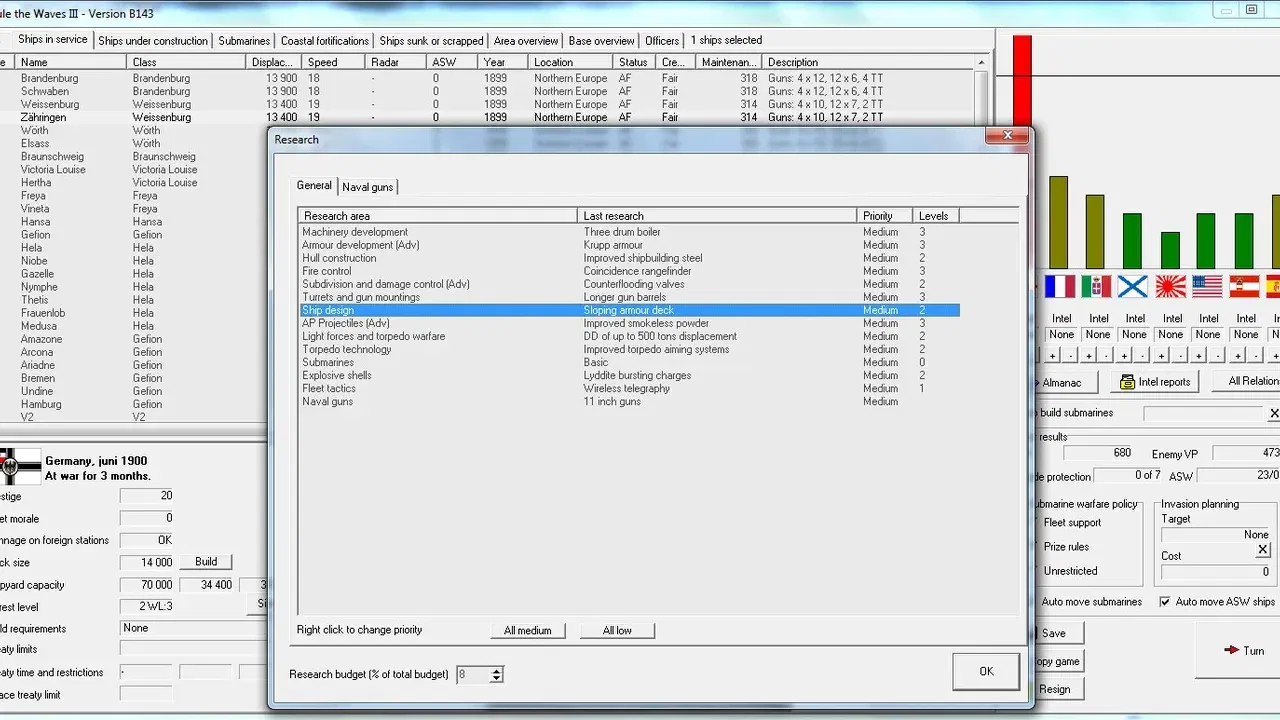This screenshot has width=1280, height=720.
Task: Open the Intel level dropdown under France
Action: [1060, 334]
